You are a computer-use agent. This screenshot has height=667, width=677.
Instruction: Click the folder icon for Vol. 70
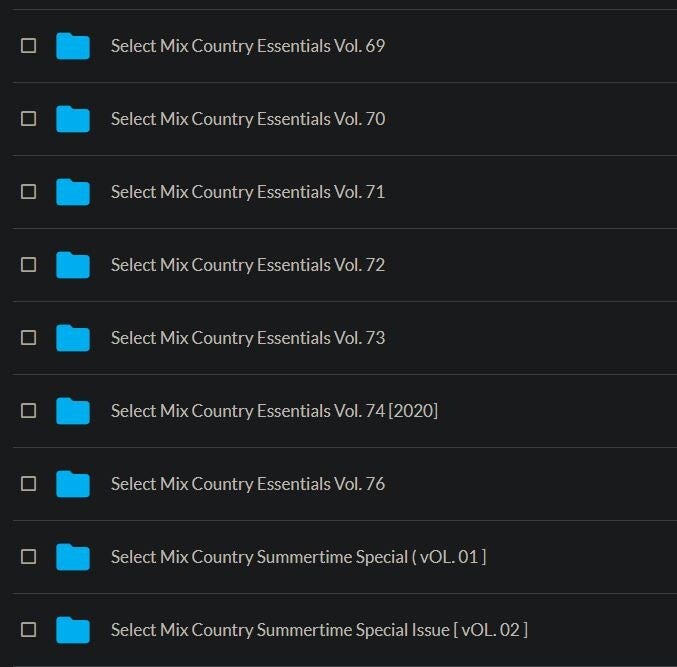[x=73, y=119]
